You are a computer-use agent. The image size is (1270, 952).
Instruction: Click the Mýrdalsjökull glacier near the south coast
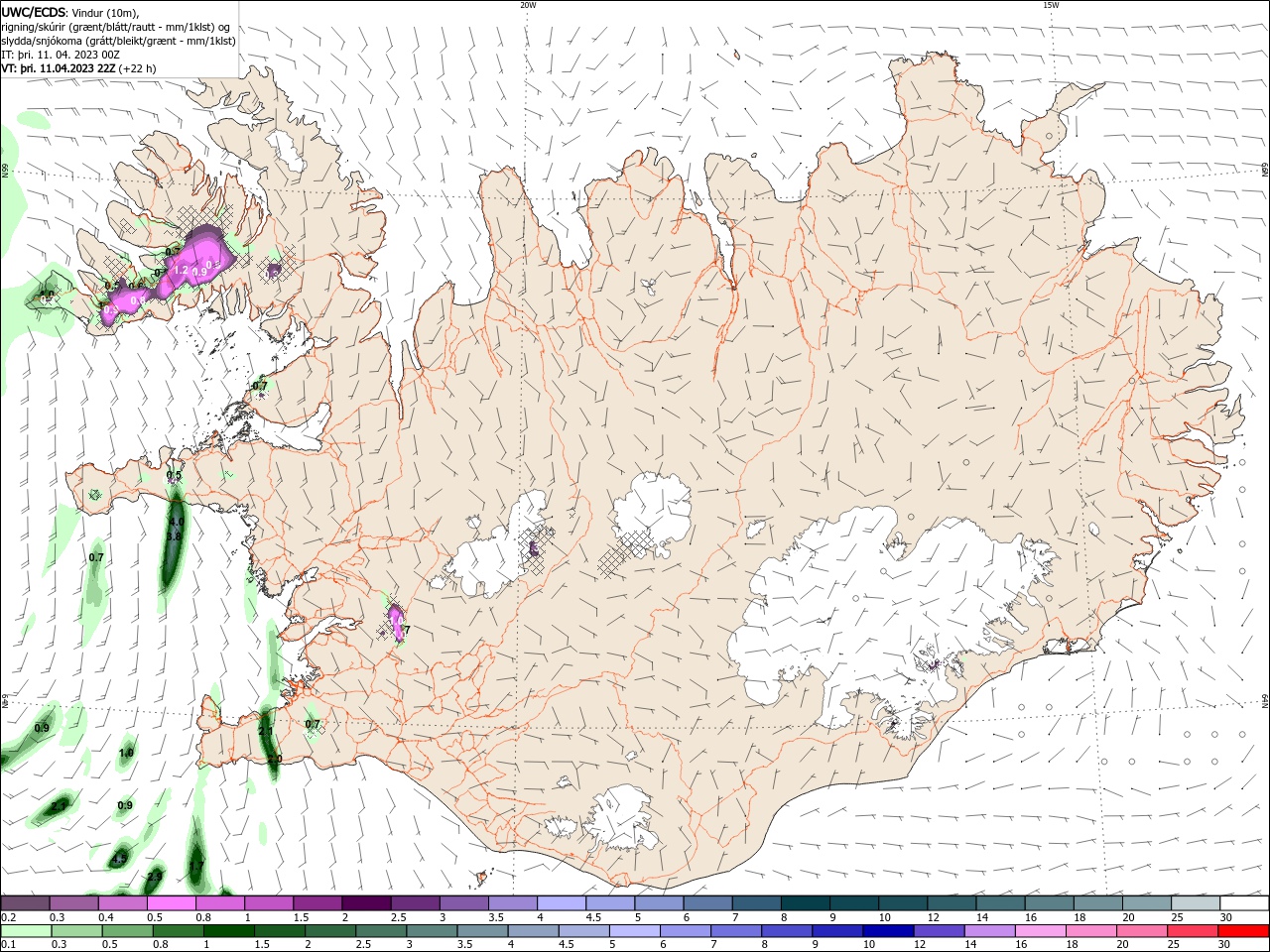pyautogui.click(x=622, y=819)
